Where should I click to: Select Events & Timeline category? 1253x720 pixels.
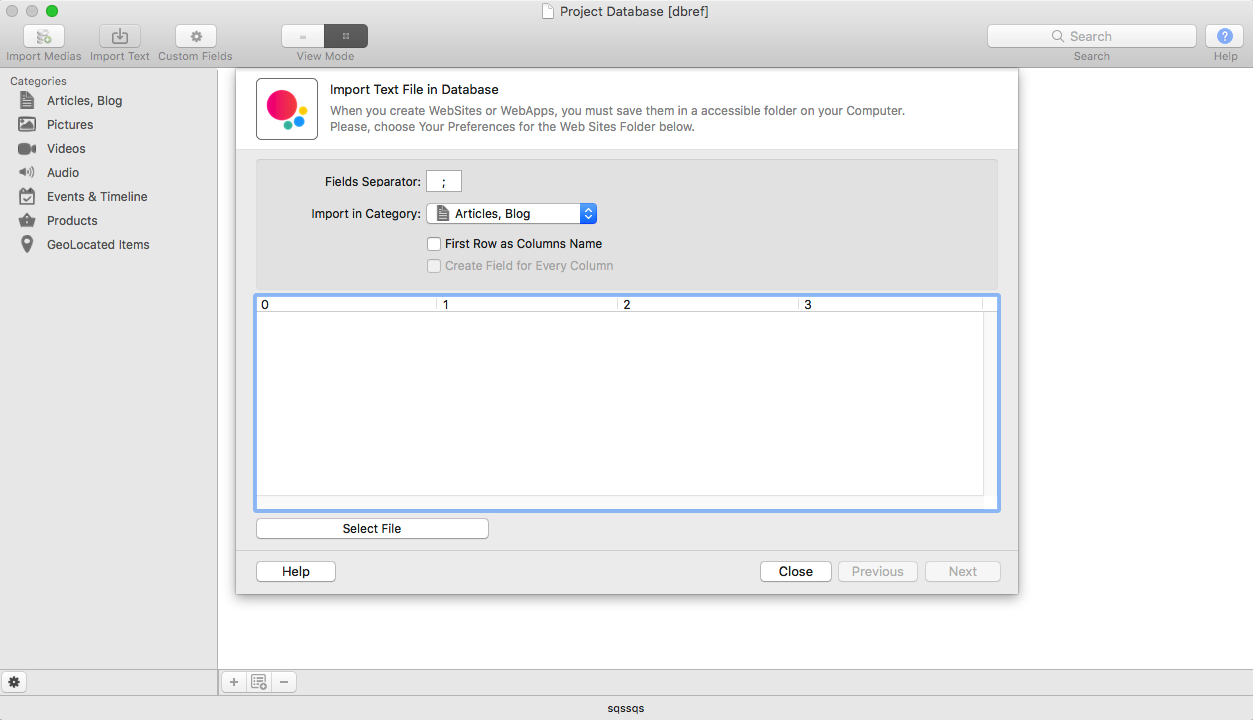(x=97, y=197)
